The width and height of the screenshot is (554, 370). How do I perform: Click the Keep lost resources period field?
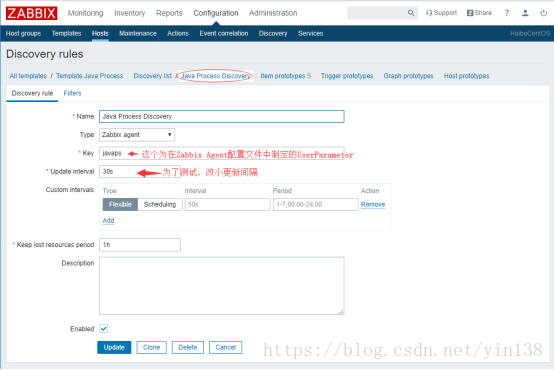point(140,245)
